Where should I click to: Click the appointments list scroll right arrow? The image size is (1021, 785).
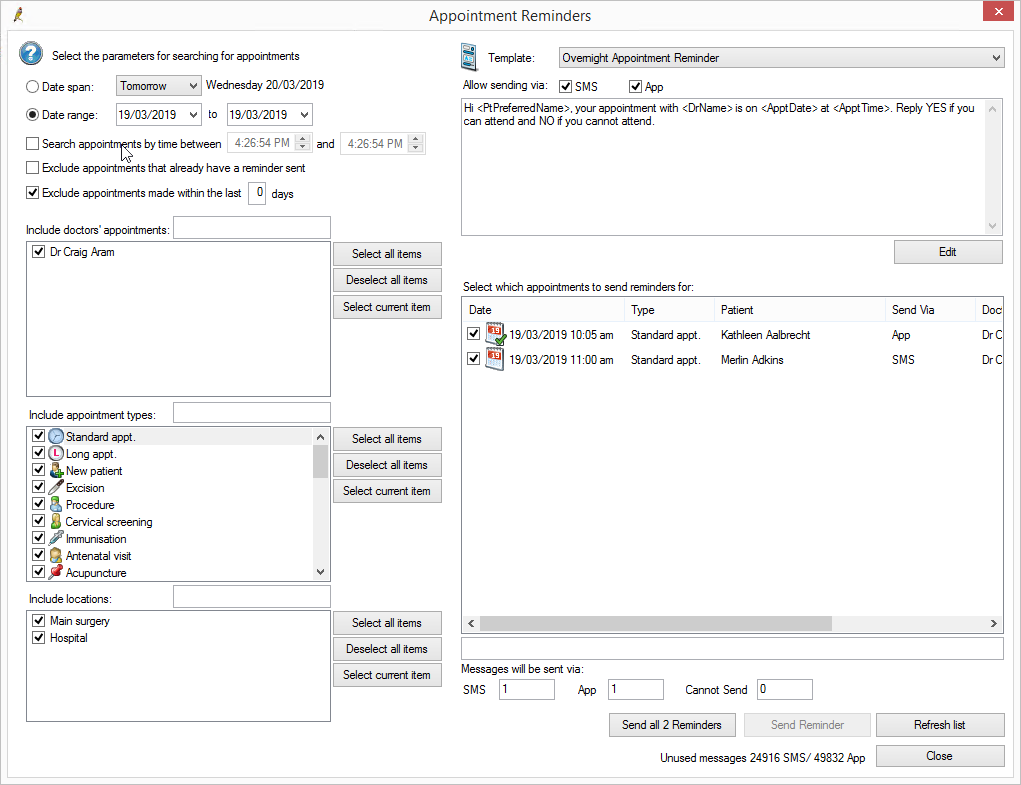[994, 624]
